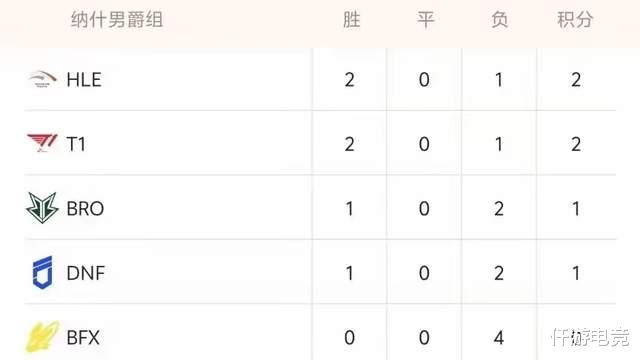Click DNF's draws value in 平 column
This screenshot has width=640, height=360.
click(x=424, y=273)
